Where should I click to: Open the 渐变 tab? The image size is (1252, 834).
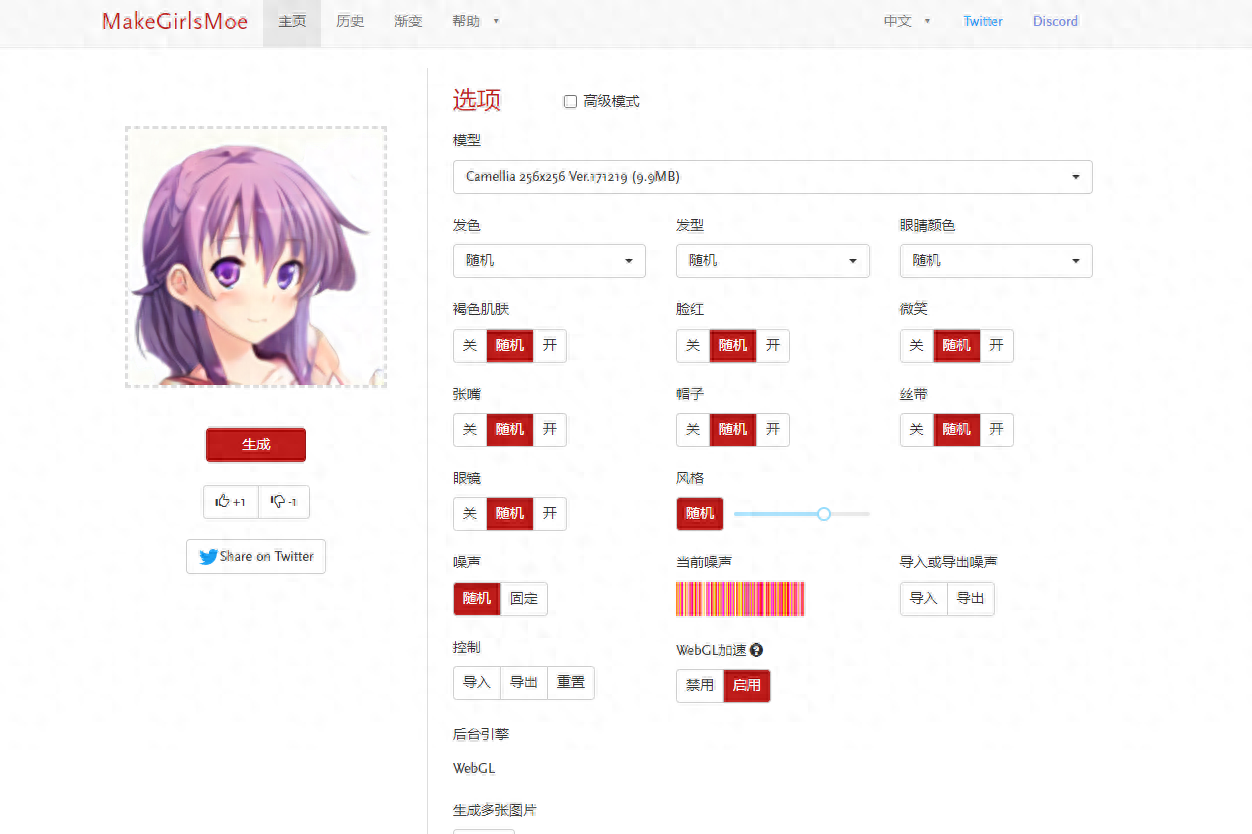tap(408, 22)
